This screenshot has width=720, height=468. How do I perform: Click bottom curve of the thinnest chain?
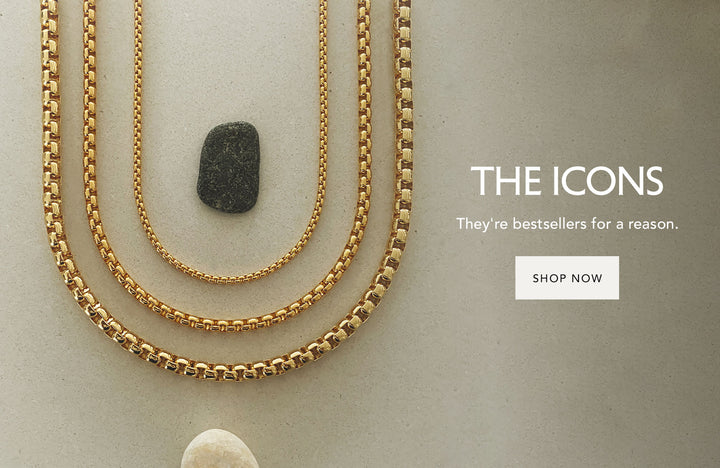click(231, 277)
